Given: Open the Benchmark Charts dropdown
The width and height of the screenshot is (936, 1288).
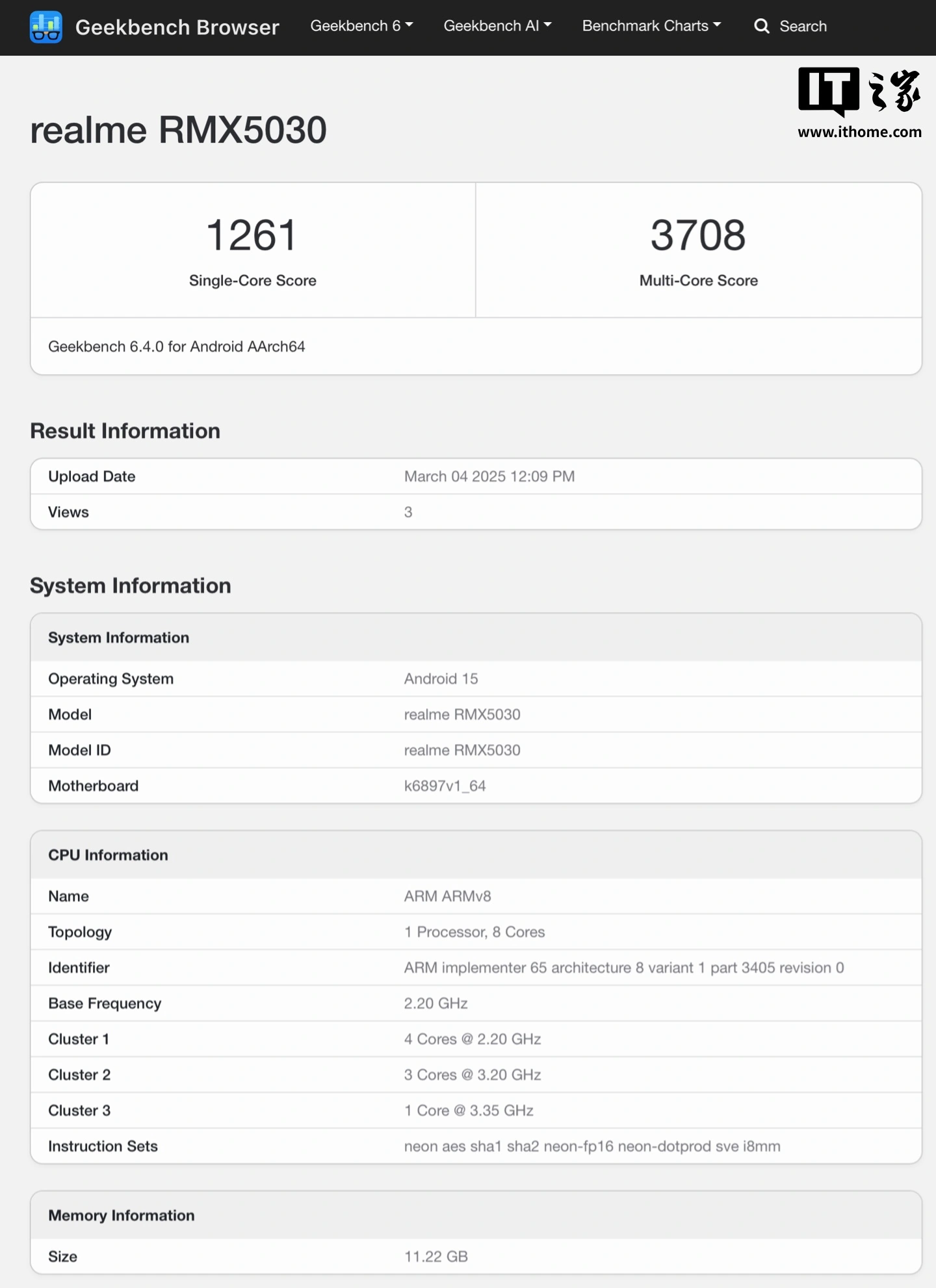Looking at the screenshot, I should (651, 26).
